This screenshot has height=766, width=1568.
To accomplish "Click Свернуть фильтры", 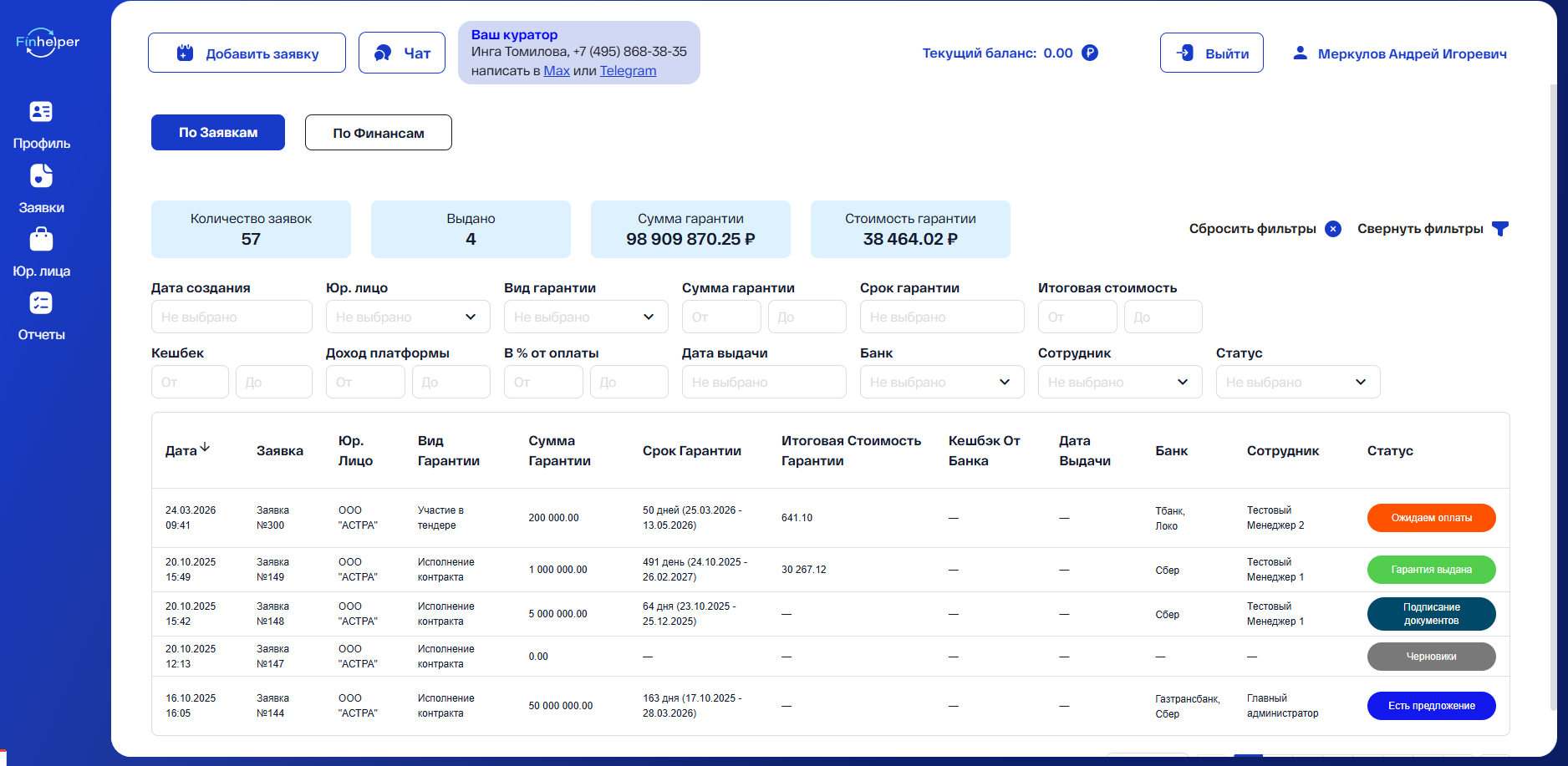I will click(1420, 229).
